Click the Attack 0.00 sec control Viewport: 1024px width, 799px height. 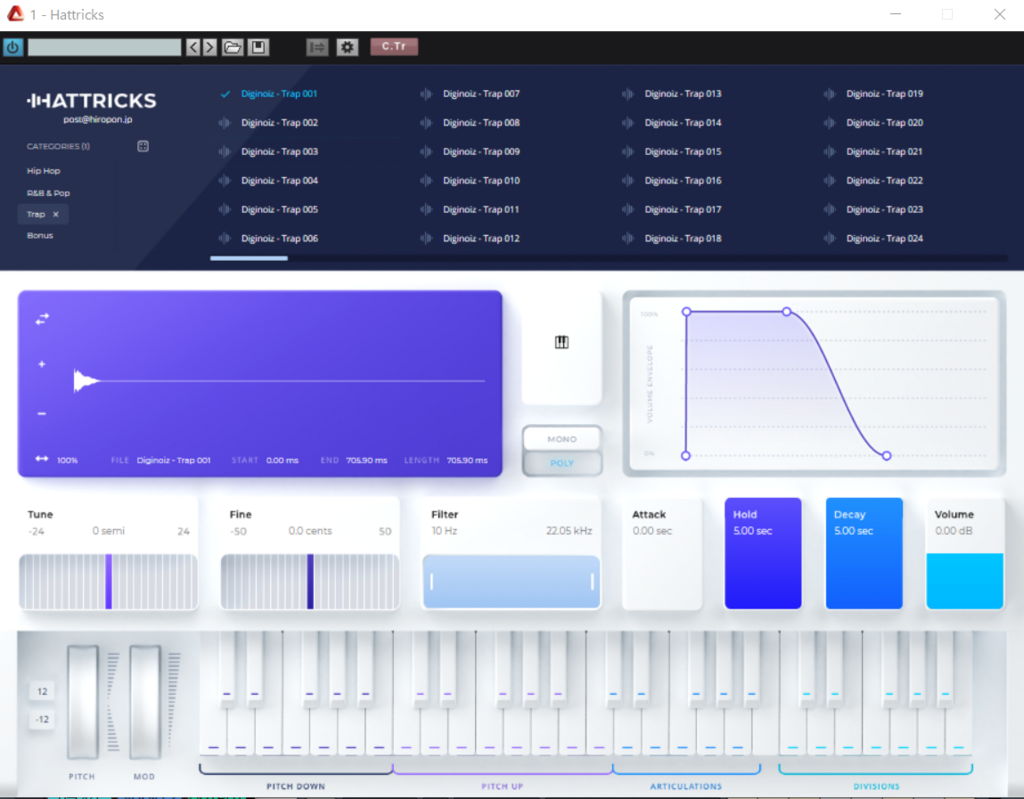tap(662, 554)
